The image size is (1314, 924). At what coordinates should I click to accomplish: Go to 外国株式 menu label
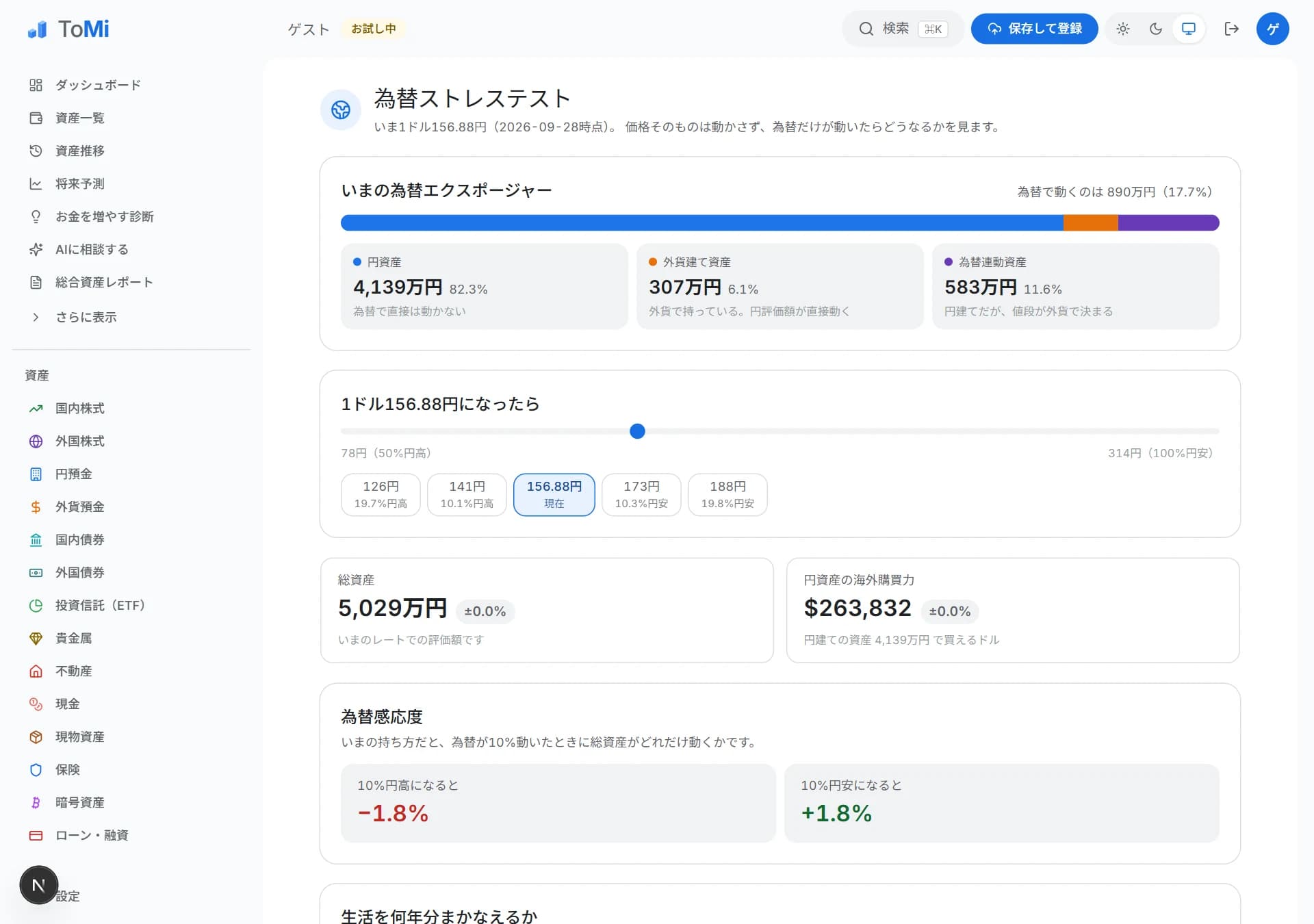coord(80,441)
